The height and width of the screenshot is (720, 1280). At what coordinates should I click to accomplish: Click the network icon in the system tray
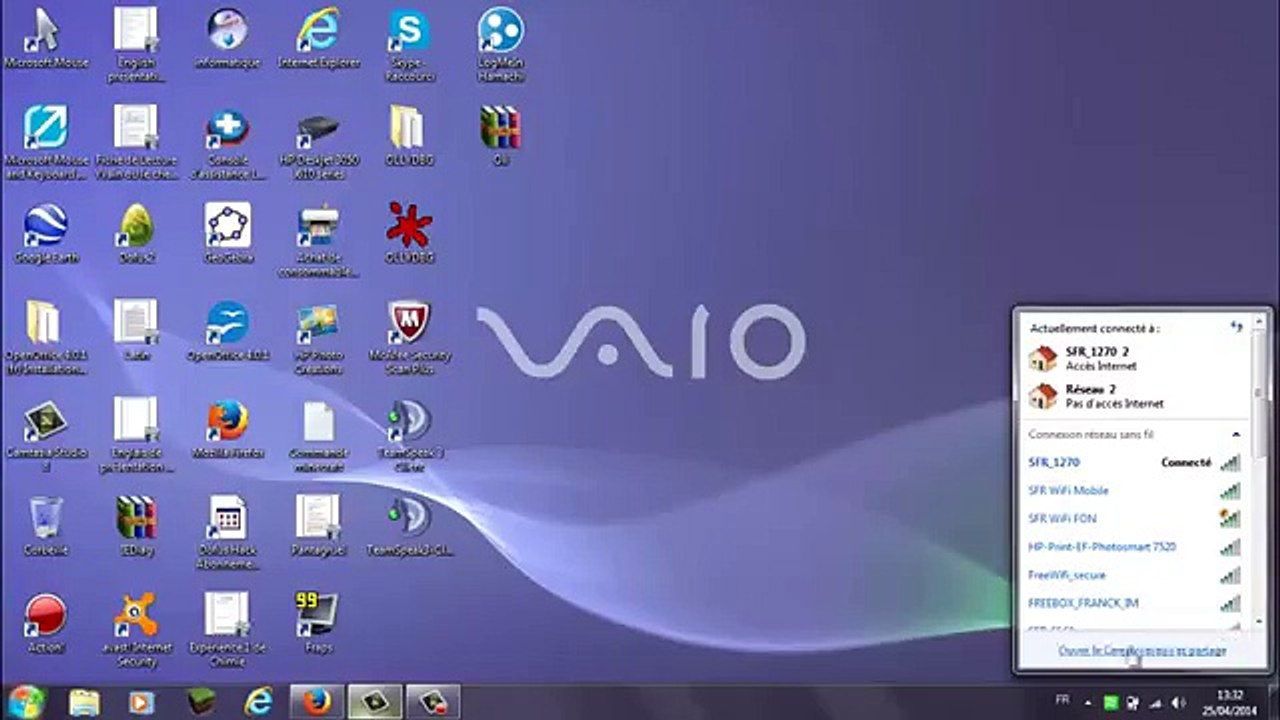coord(1155,703)
